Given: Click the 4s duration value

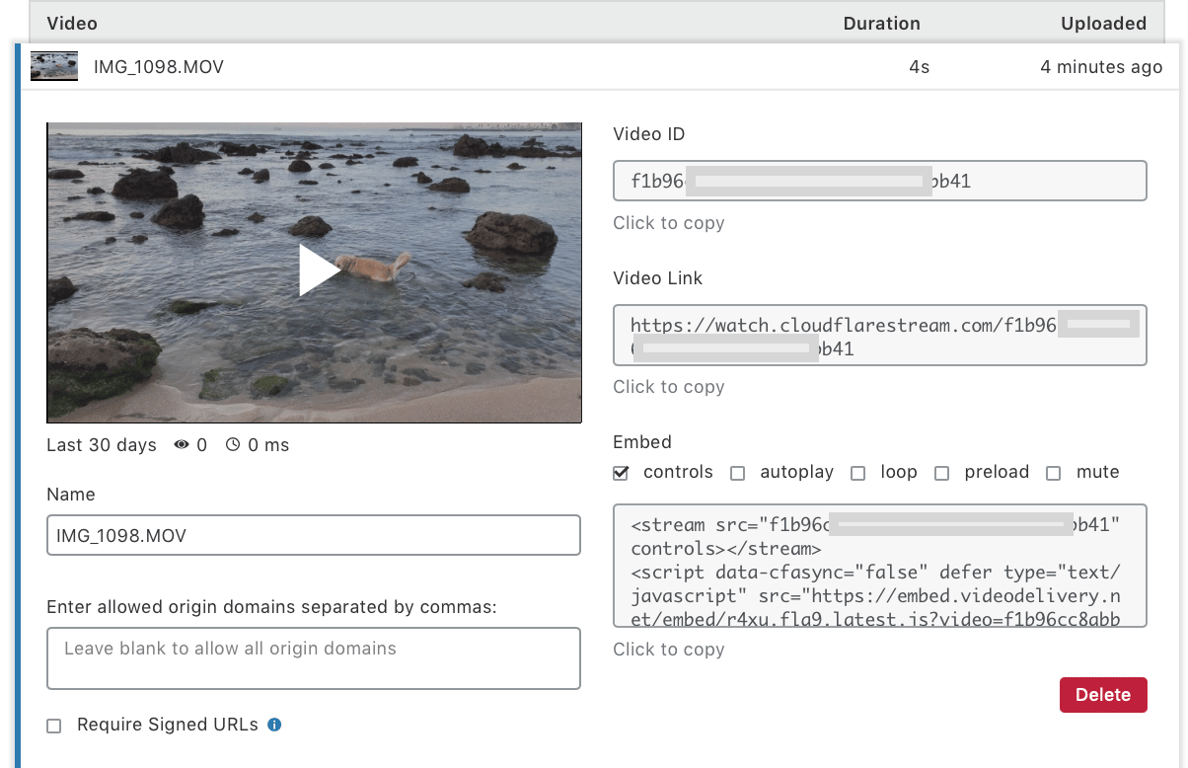Looking at the screenshot, I should click(919, 67).
